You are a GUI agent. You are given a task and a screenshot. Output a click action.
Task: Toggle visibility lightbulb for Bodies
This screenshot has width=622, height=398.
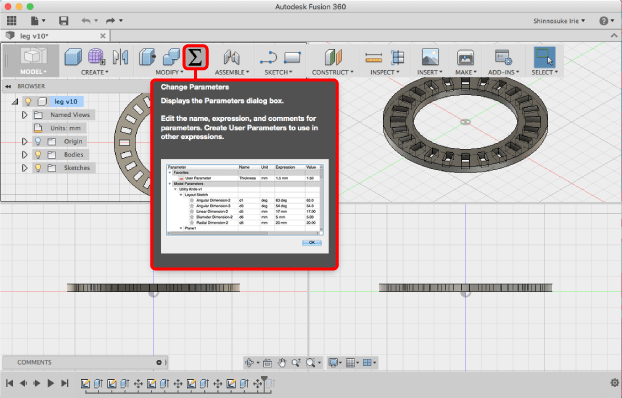[x=38, y=154]
